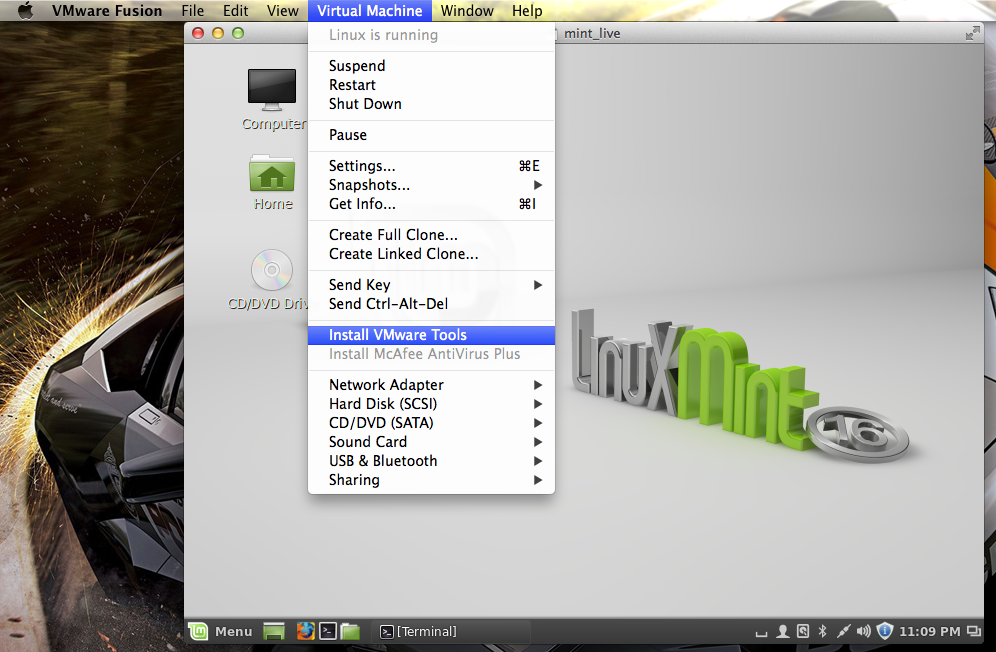Screen dimensions: 996x652
Task: Click the Terminal window button in taskbar
Action: tap(419, 631)
